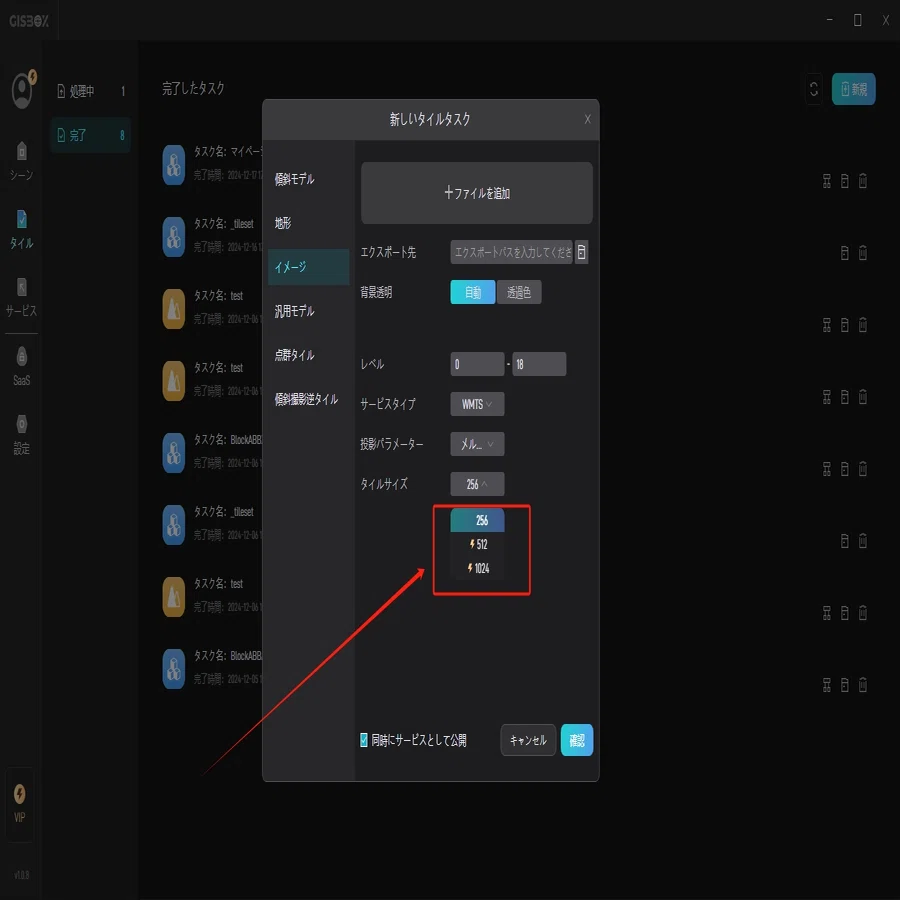Select the 点群タイル tab
The height and width of the screenshot is (900, 900).
pyautogui.click(x=308, y=355)
